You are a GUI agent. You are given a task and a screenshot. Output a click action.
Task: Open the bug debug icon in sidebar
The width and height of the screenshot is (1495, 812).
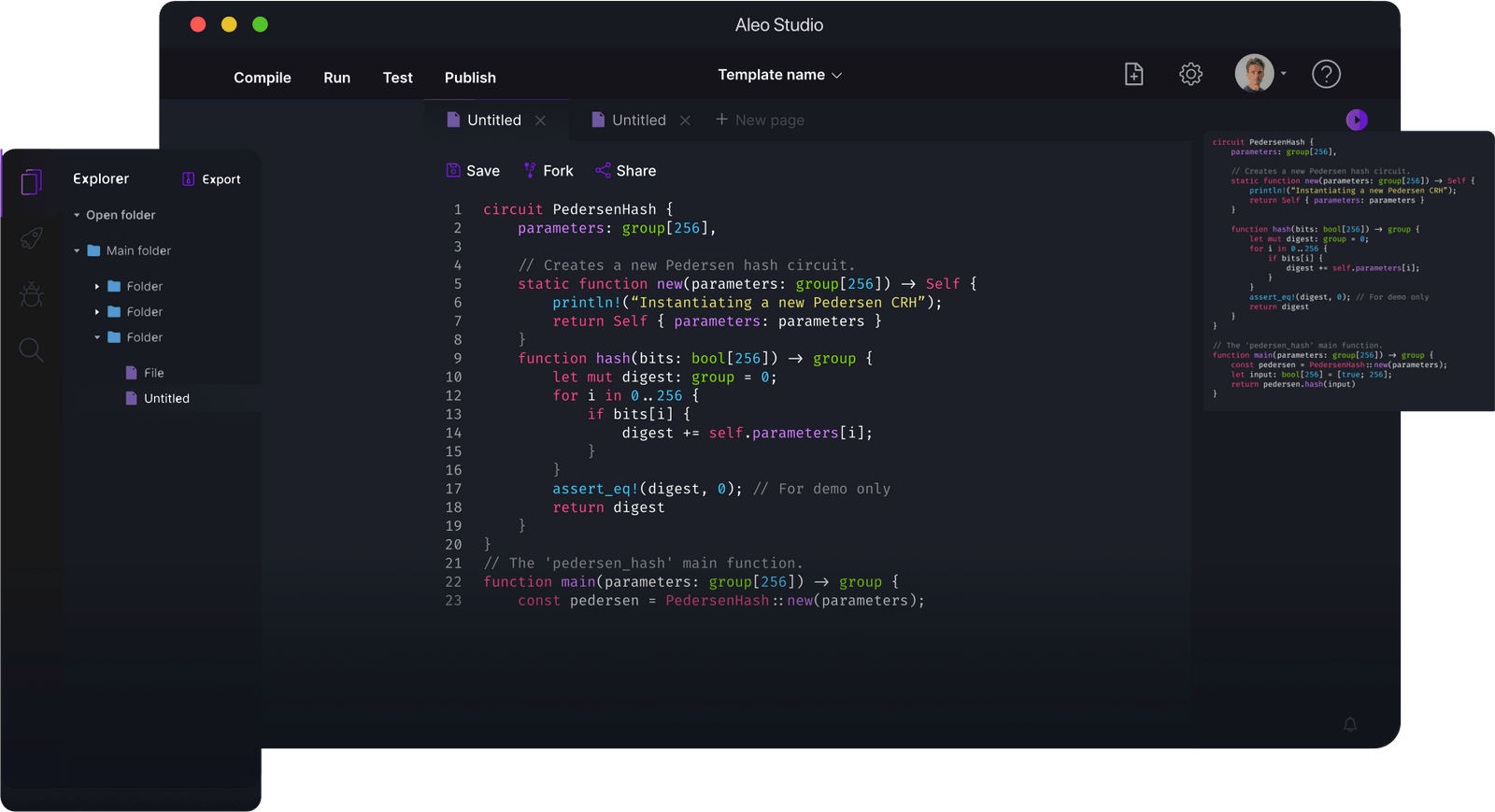coord(31,295)
